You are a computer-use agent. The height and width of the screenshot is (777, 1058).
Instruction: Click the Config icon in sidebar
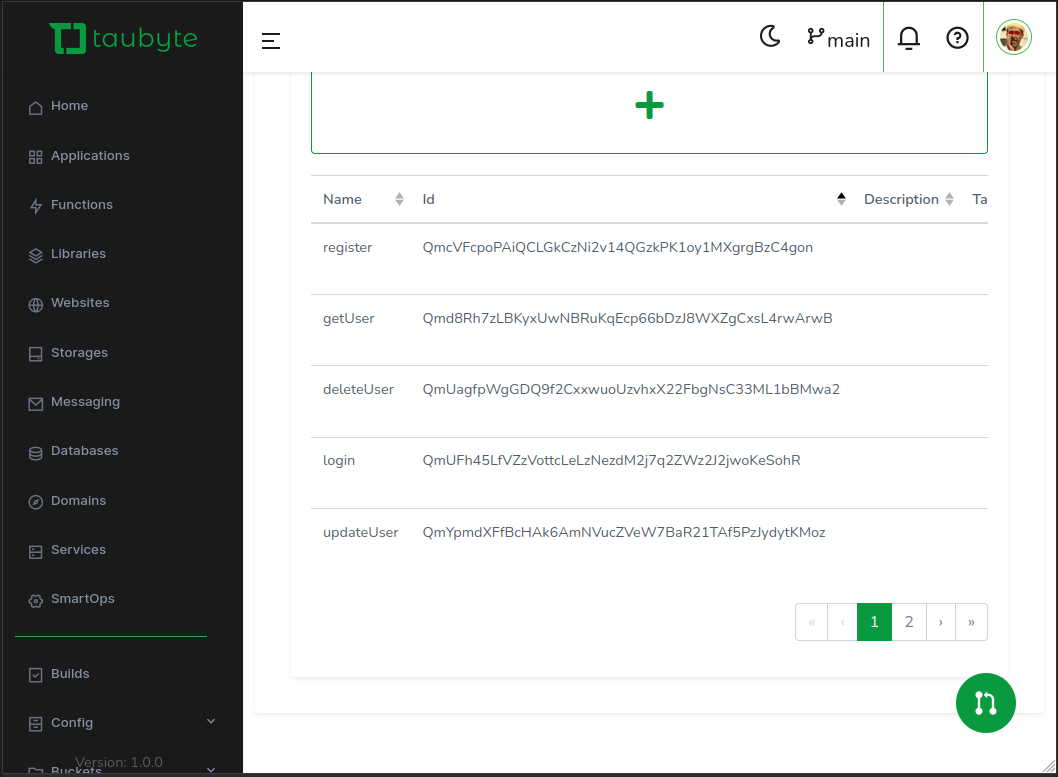[x=36, y=724]
